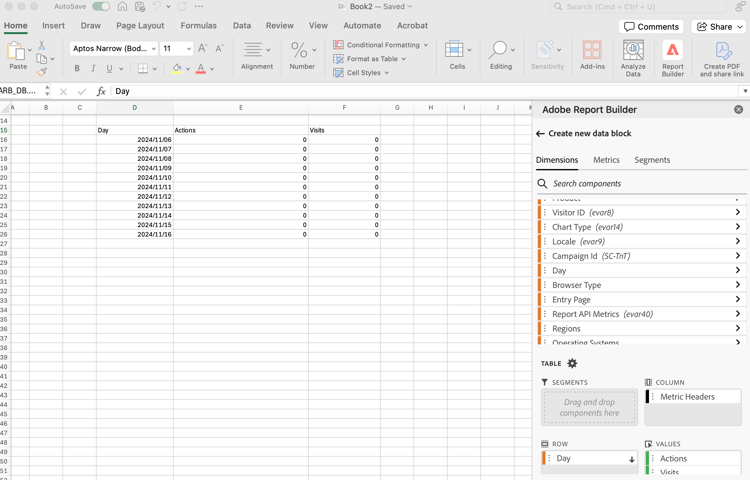Expand the Browser Type dimension chevron
750x480 pixels.
coord(738,284)
